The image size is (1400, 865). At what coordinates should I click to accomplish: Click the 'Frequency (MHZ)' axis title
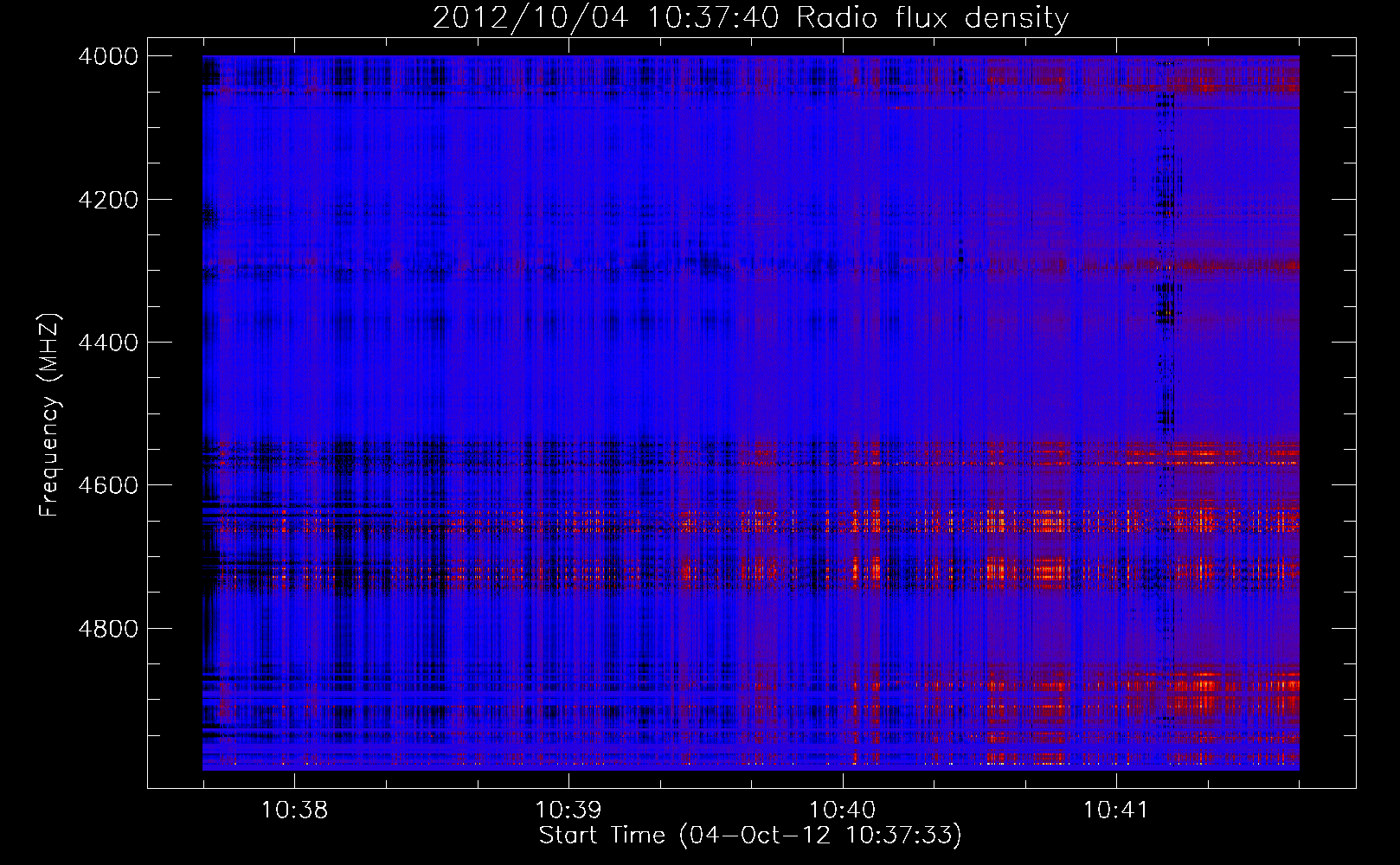coord(50,415)
